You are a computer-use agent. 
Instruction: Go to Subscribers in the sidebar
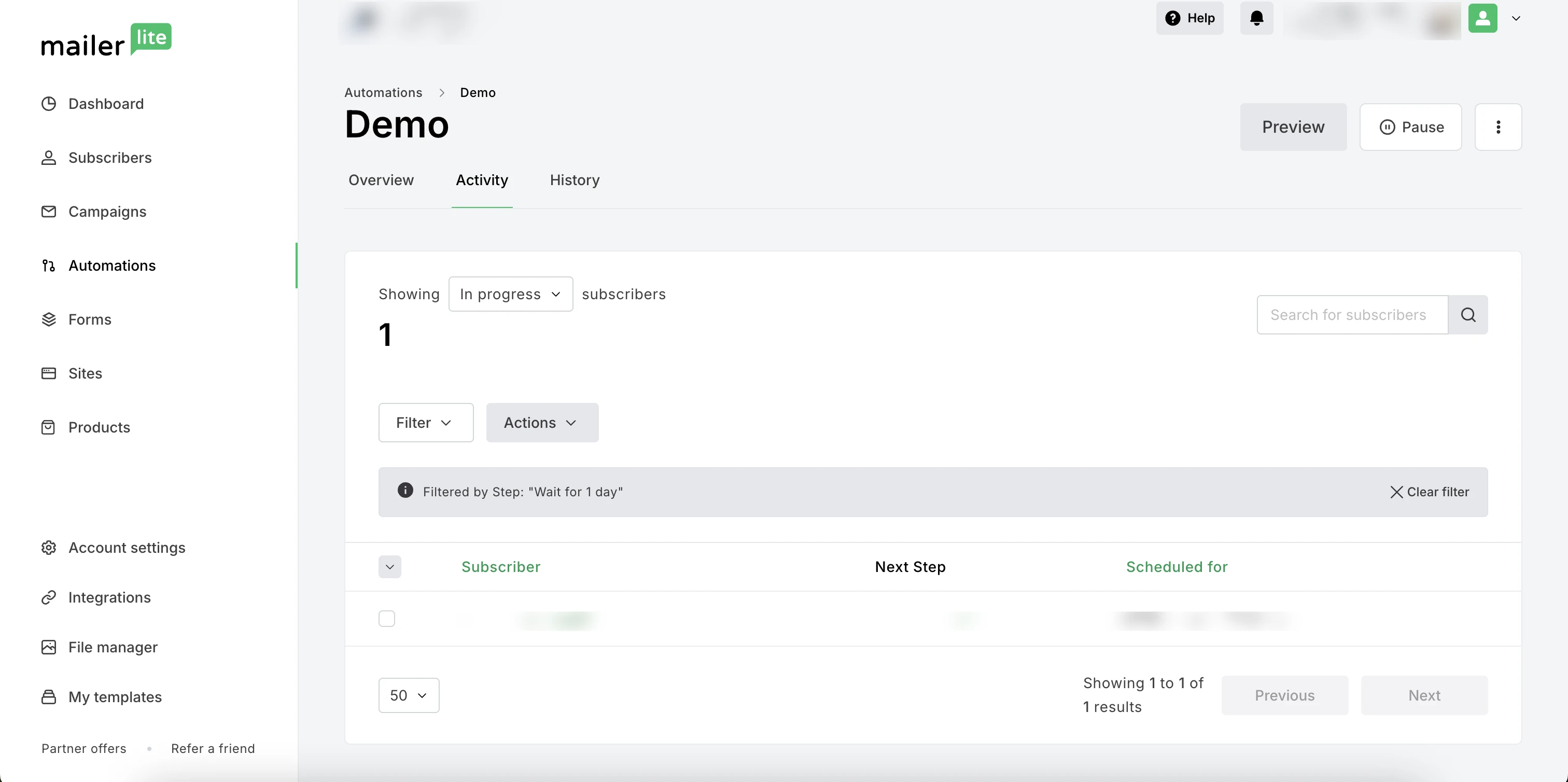click(x=109, y=158)
